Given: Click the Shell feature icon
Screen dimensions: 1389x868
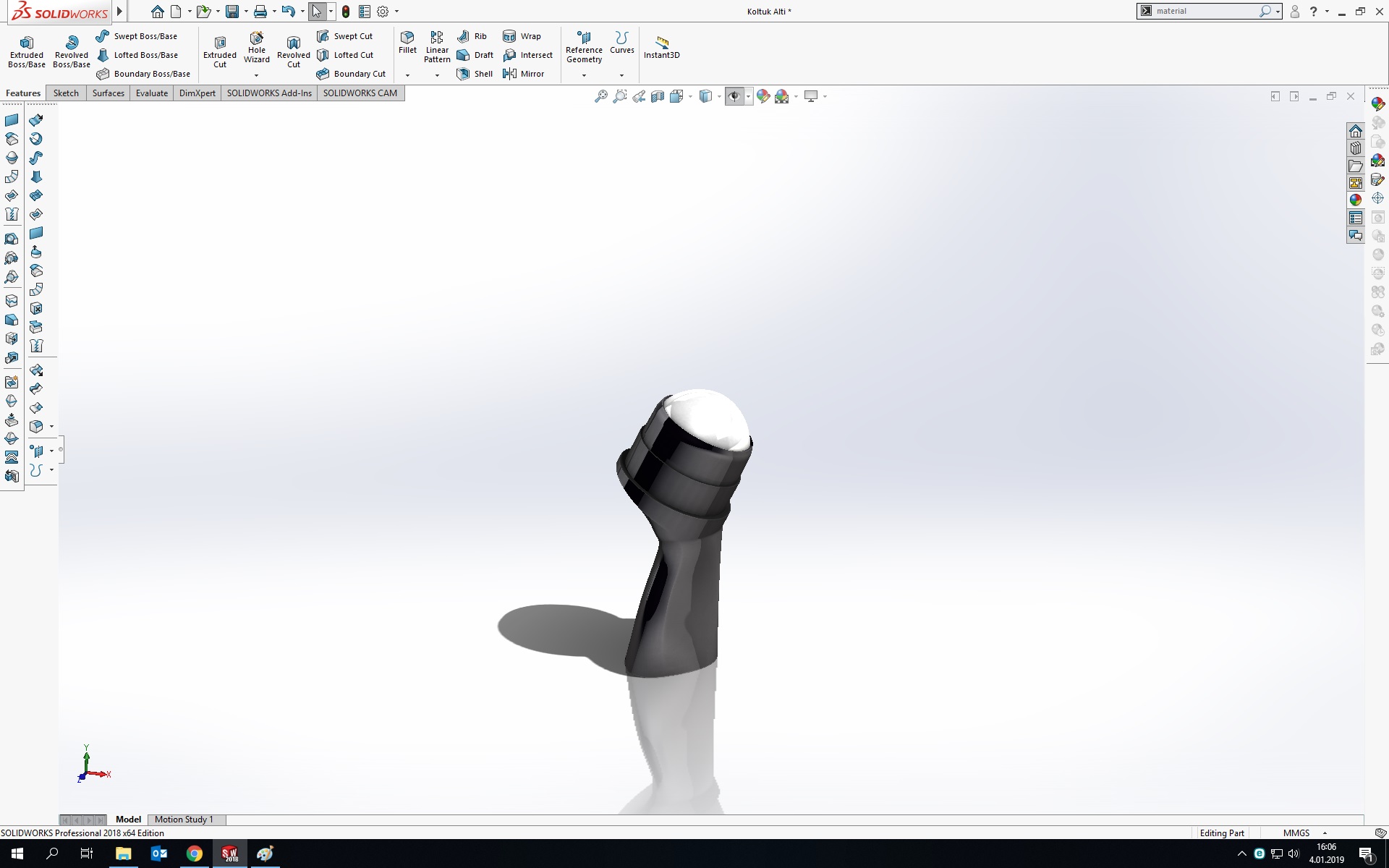Looking at the screenshot, I should tap(475, 74).
